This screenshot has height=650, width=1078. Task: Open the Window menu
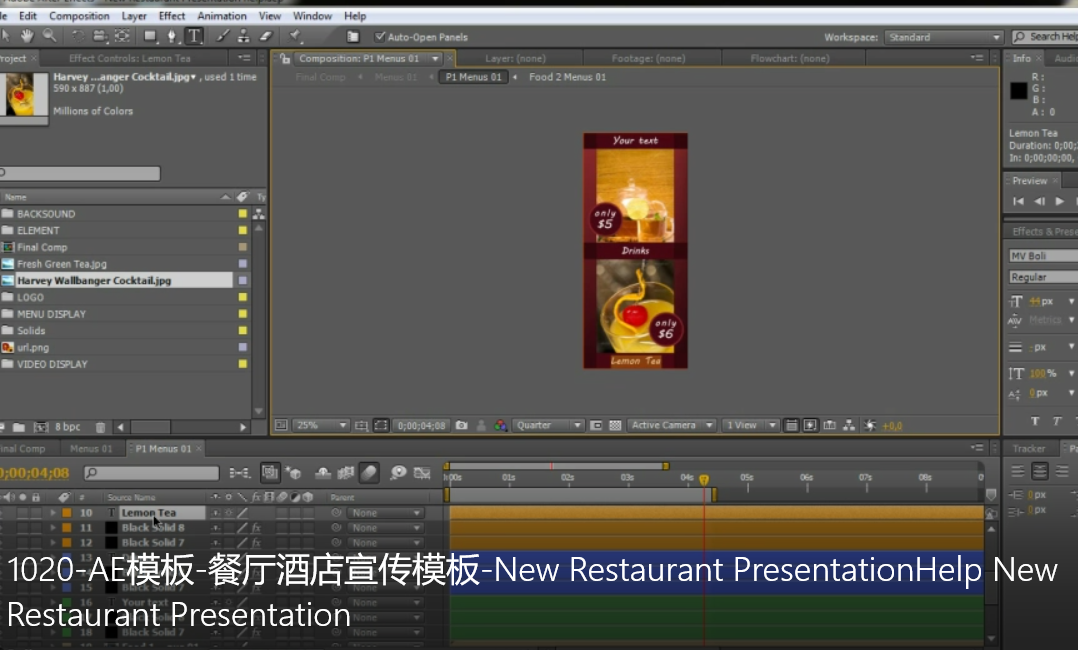(312, 16)
